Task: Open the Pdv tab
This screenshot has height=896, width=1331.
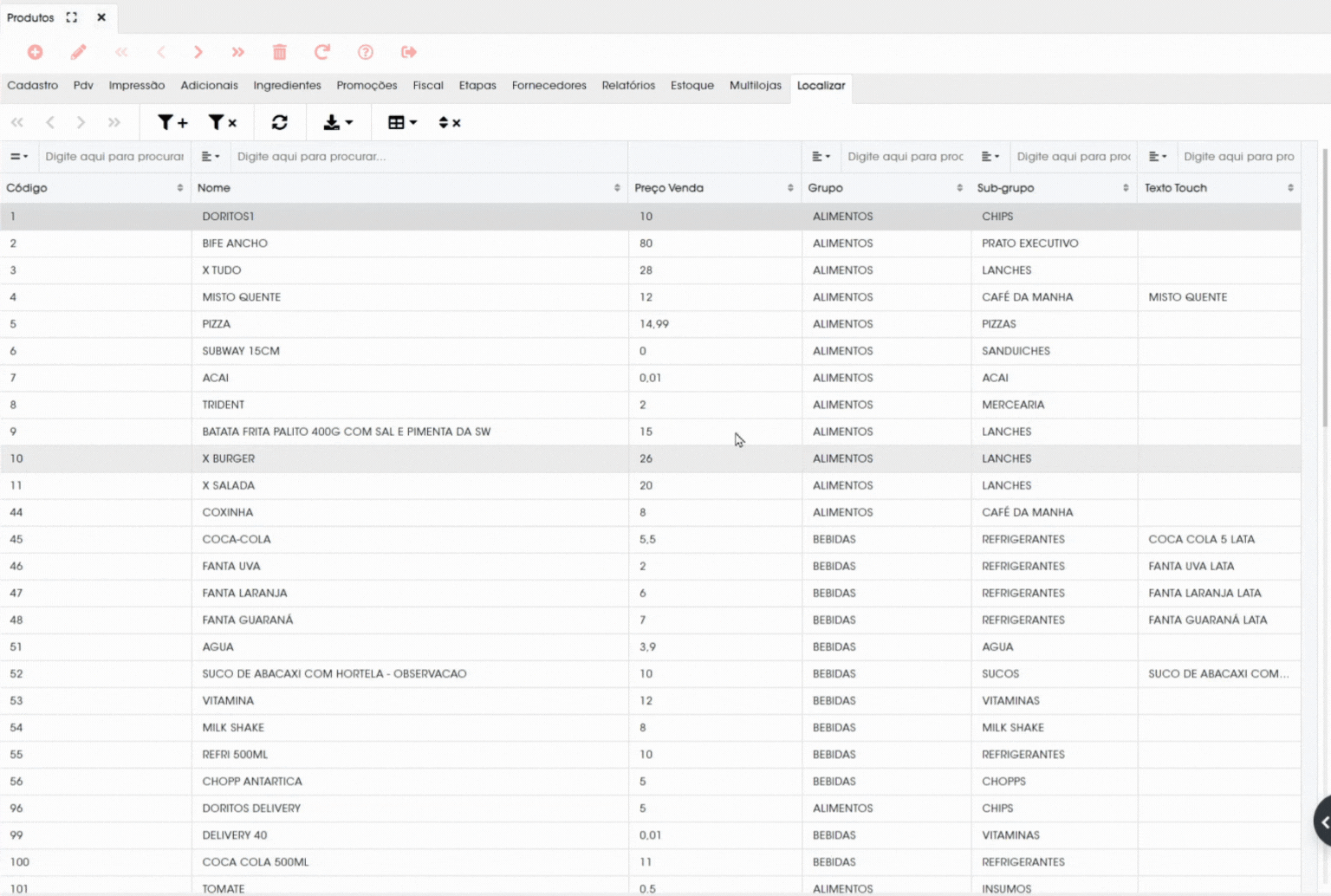Action: (x=83, y=85)
